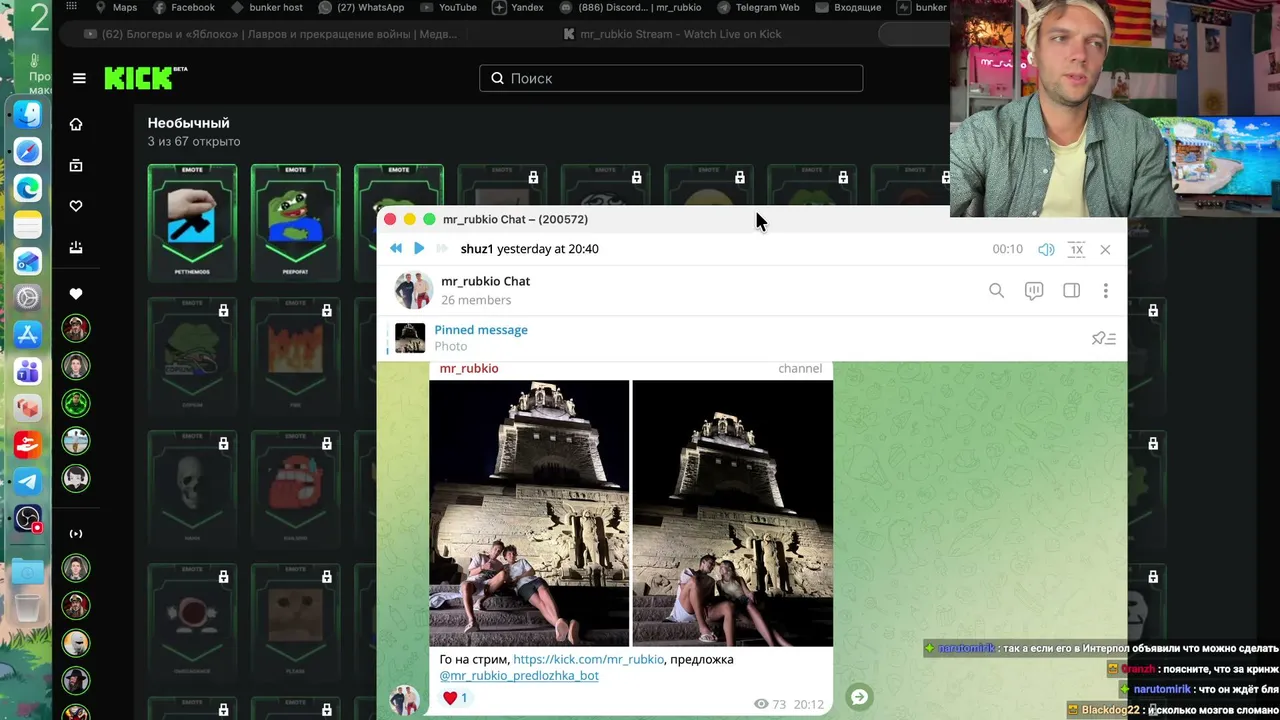Search inside mr_rubkio Chat

(996, 290)
